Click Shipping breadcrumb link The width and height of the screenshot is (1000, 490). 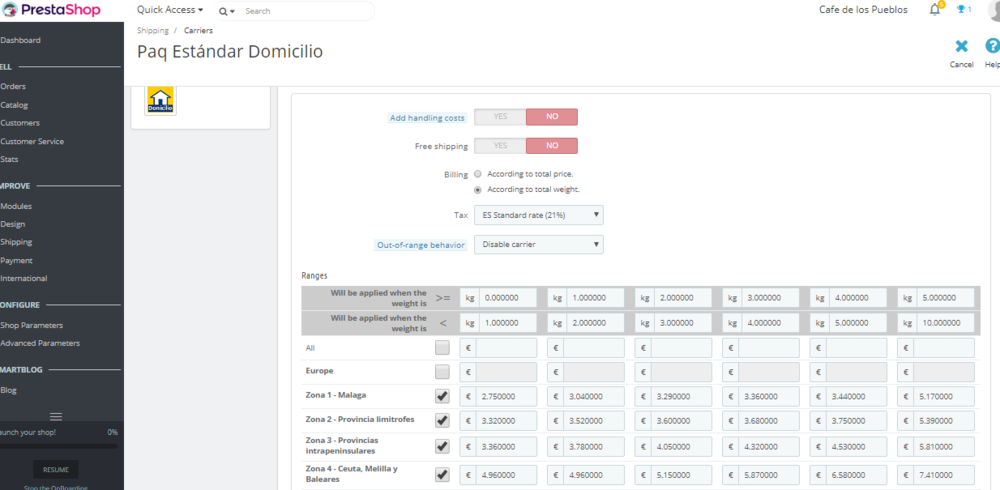(152, 30)
